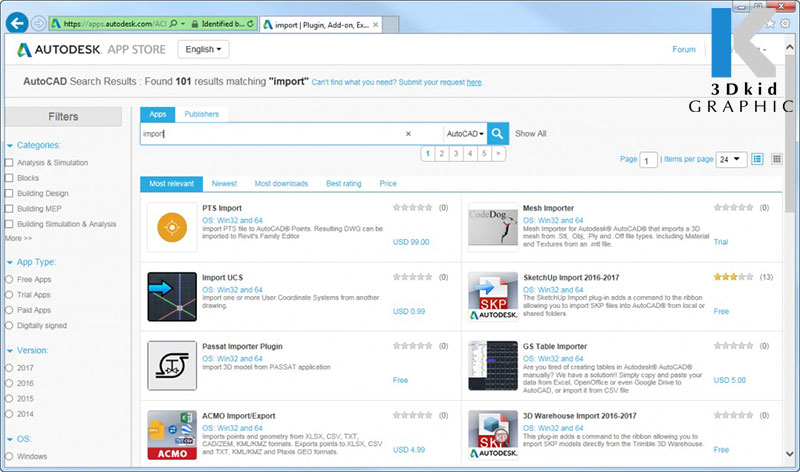Viewport: 800px width, 472px height.
Task: Sort results by Newest
Action: [x=224, y=184]
